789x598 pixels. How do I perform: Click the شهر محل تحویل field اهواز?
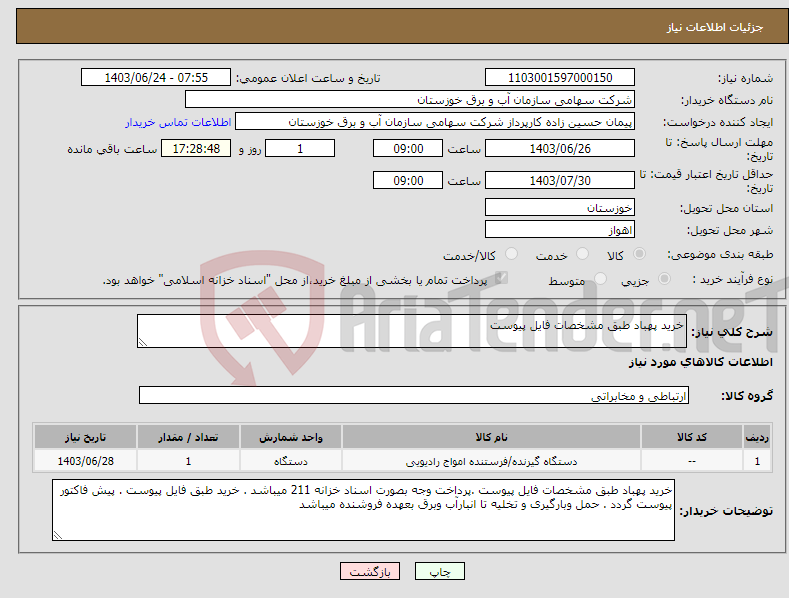click(560, 230)
